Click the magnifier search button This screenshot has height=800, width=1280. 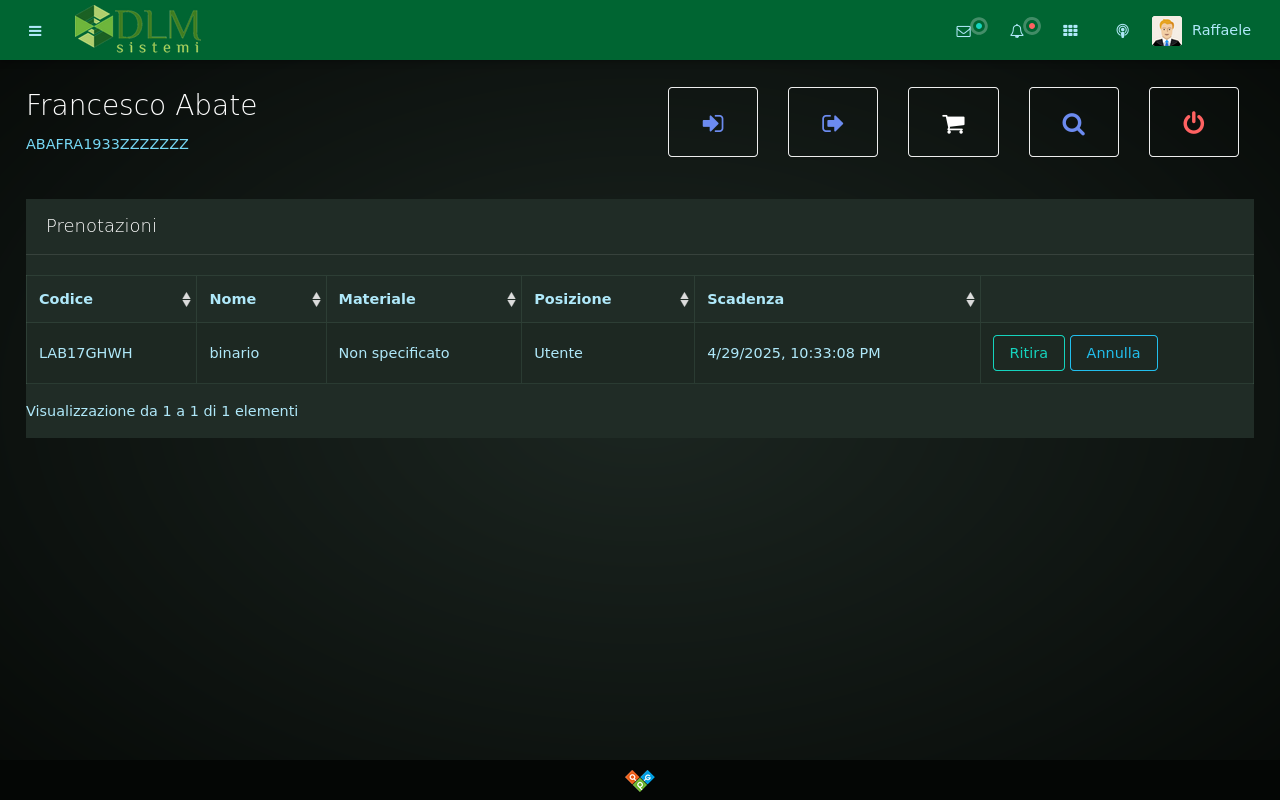pyautogui.click(x=1074, y=122)
